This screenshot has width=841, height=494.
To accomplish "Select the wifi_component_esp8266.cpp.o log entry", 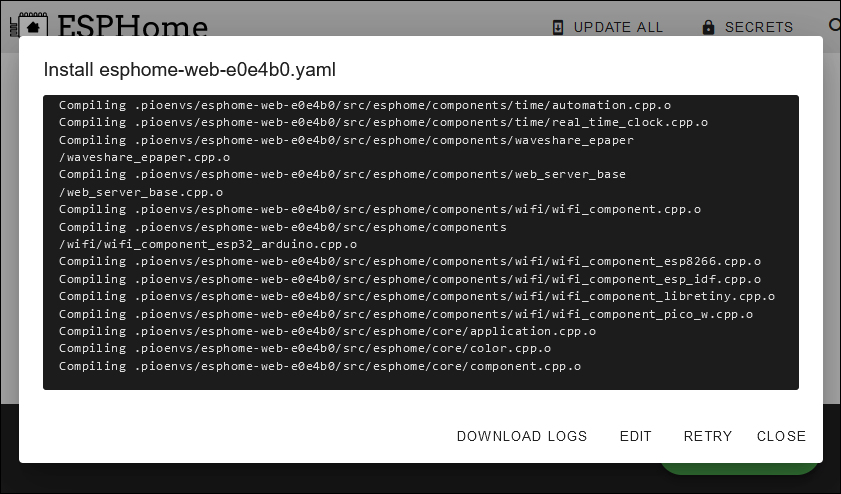I will click(x=410, y=262).
